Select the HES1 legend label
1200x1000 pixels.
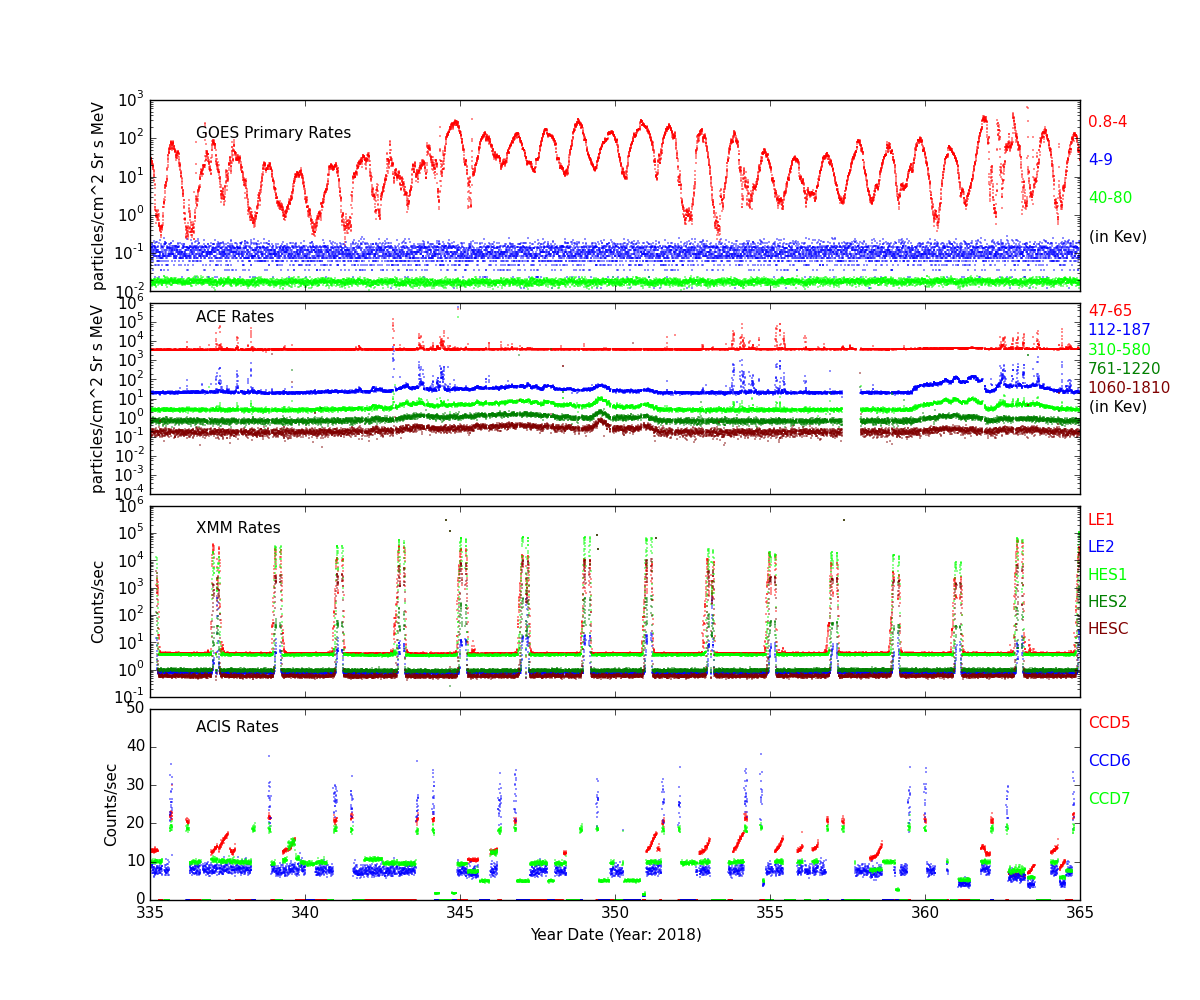tap(1107, 575)
